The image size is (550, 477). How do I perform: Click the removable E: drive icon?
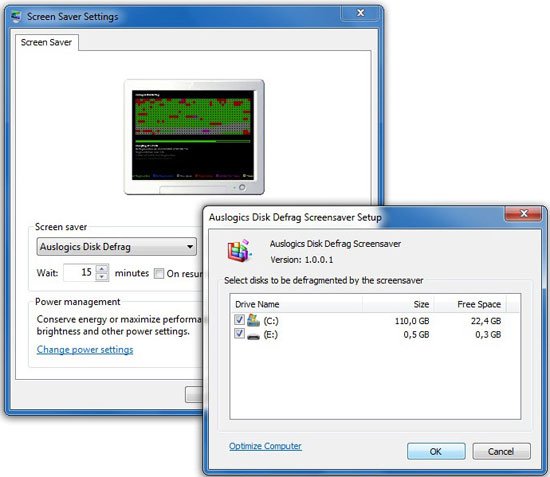point(253,336)
